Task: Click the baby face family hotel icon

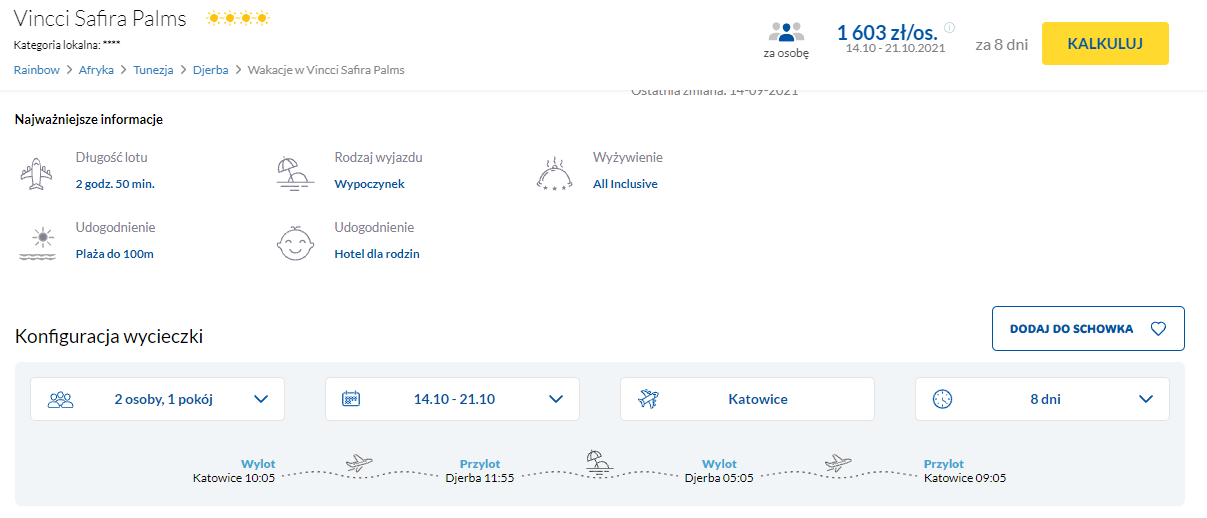Action: click(x=295, y=243)
